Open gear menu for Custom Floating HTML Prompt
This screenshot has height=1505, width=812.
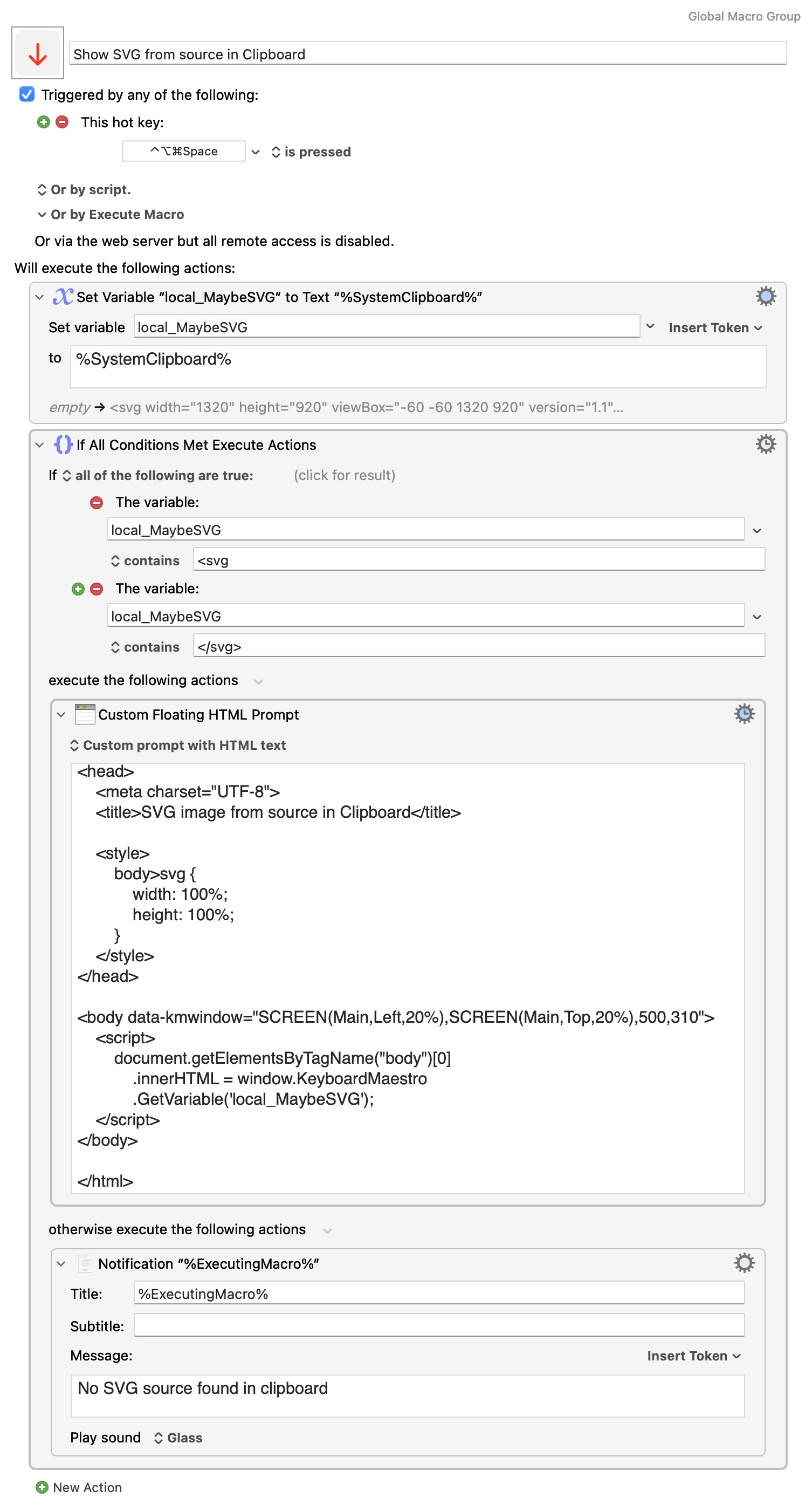[744, 714]
